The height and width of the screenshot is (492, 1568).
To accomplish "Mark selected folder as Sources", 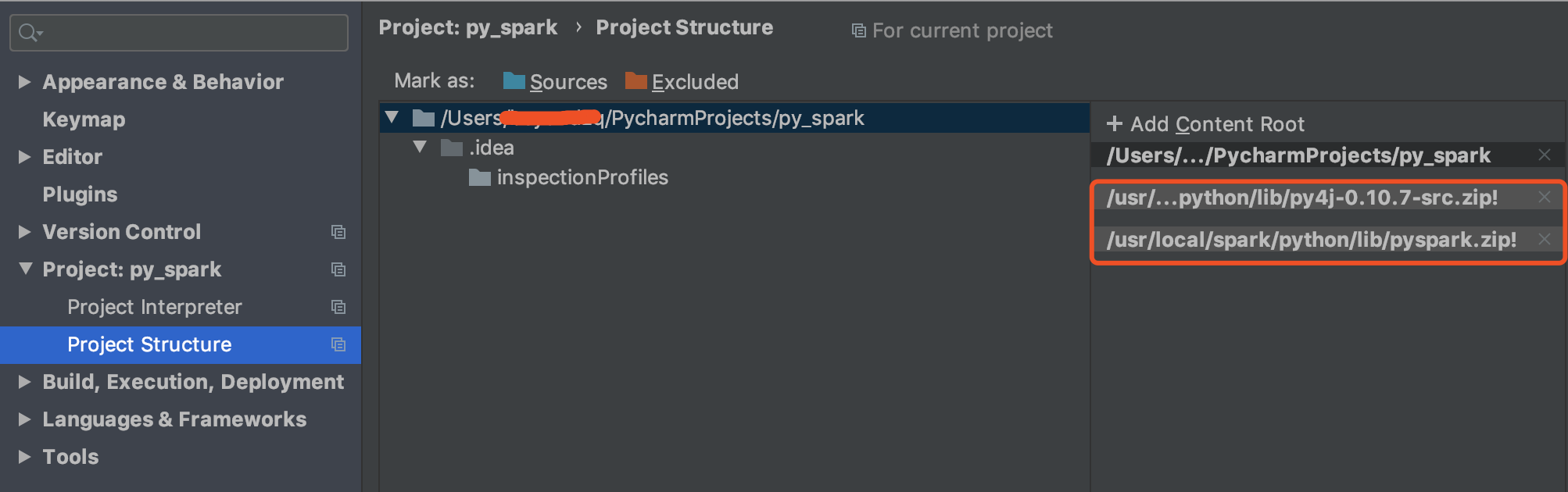I will [567, 82].
